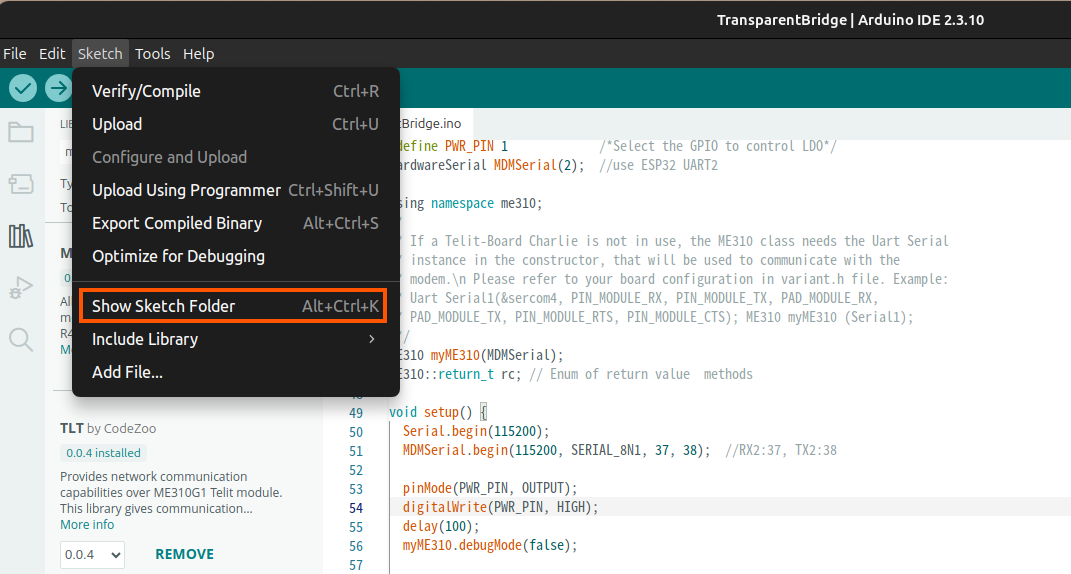Switch to the Bridge.ino editor tab

point(432,124)
